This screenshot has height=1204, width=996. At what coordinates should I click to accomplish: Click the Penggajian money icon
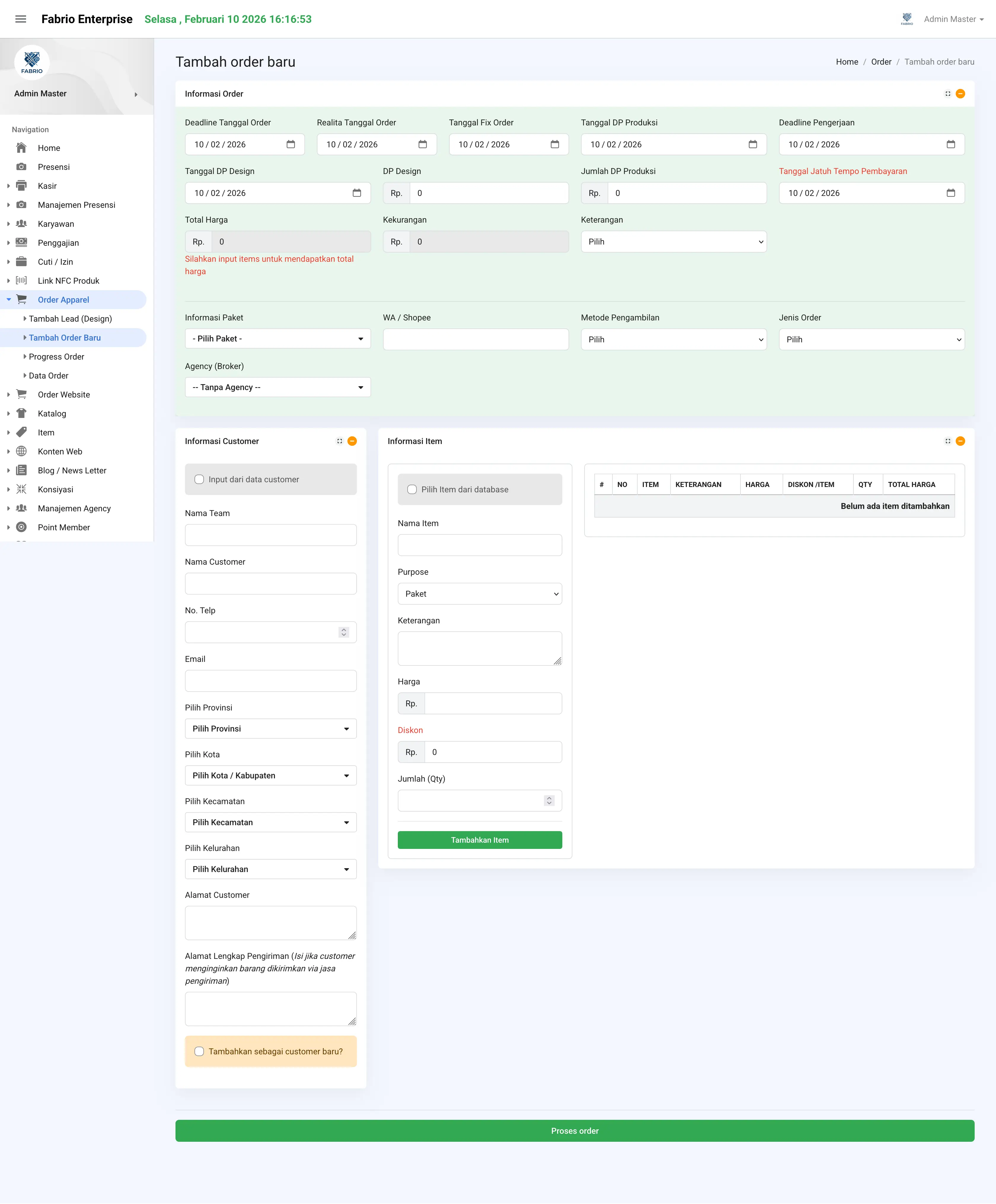click(21, 242)
